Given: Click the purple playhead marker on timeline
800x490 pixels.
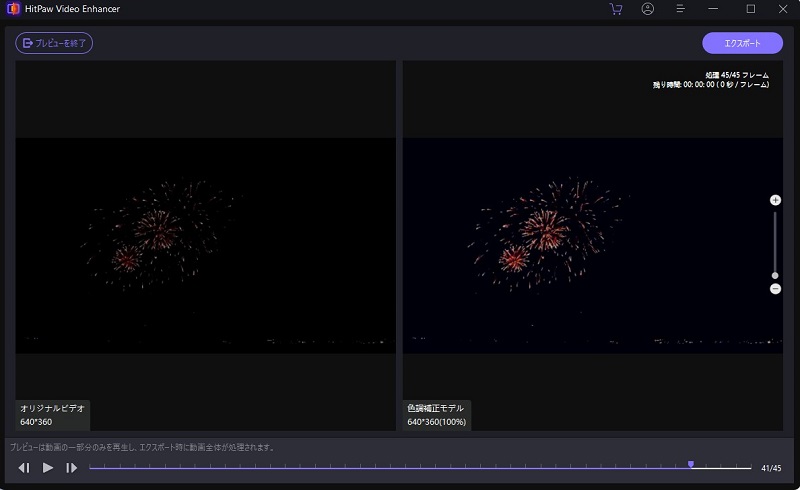Looking at the screenshot, I should [x=691, y=465].
